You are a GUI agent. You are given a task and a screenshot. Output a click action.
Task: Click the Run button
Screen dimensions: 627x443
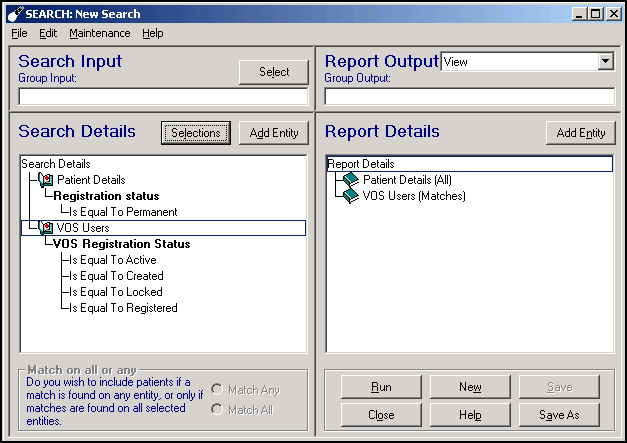click(x=381, y=387)
